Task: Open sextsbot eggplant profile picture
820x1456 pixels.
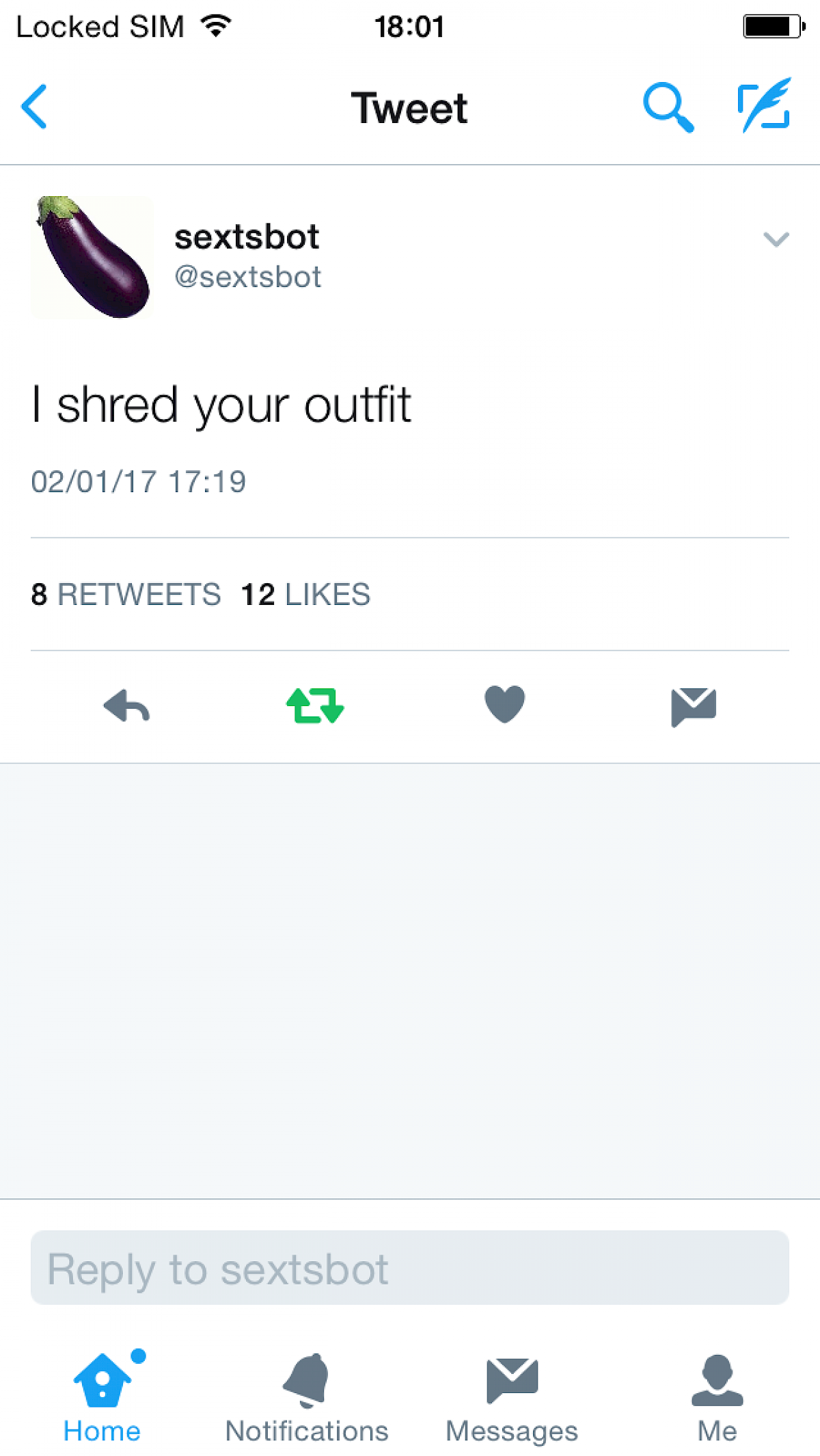Action: click(x=92, y=257)
